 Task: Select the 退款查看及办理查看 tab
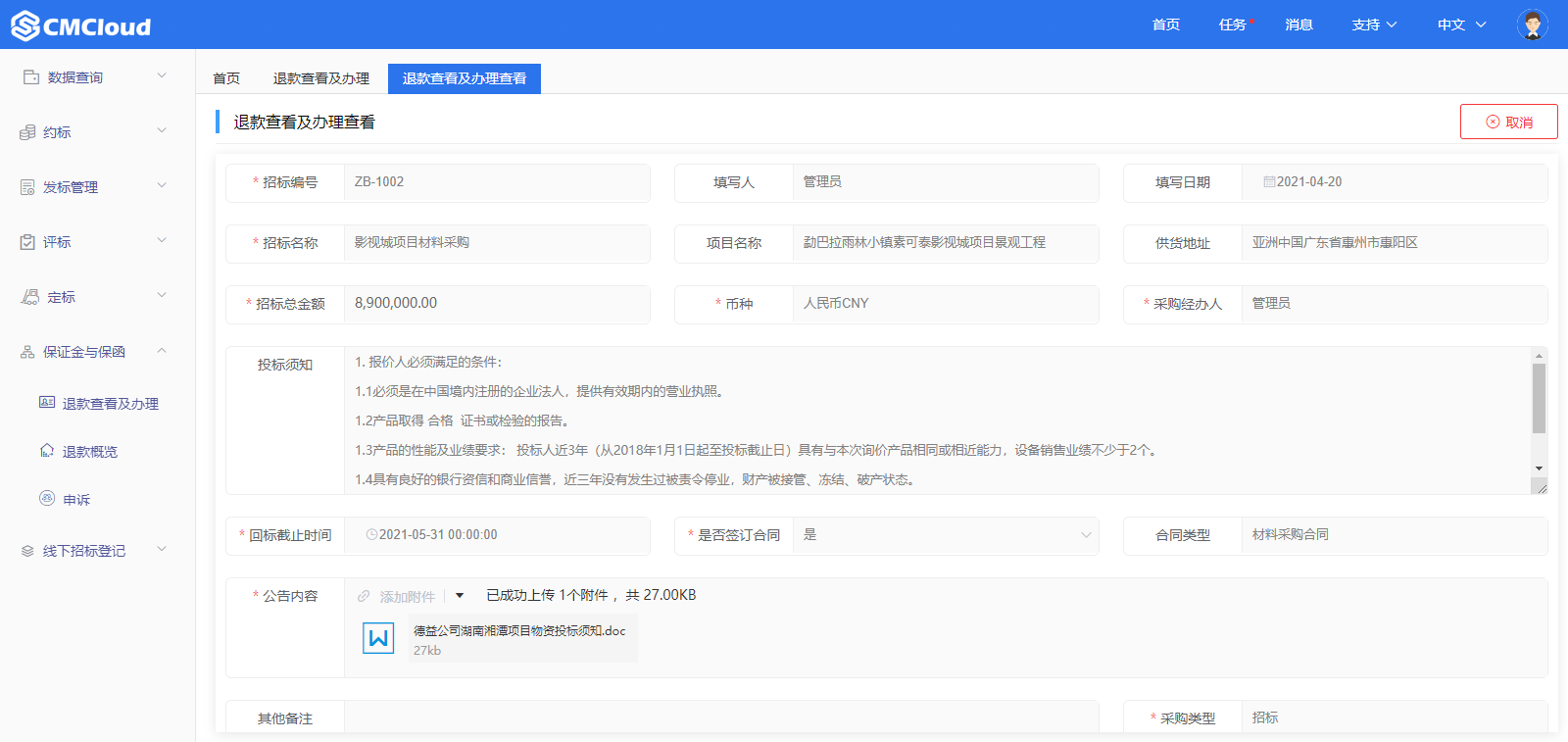[465, 78]
